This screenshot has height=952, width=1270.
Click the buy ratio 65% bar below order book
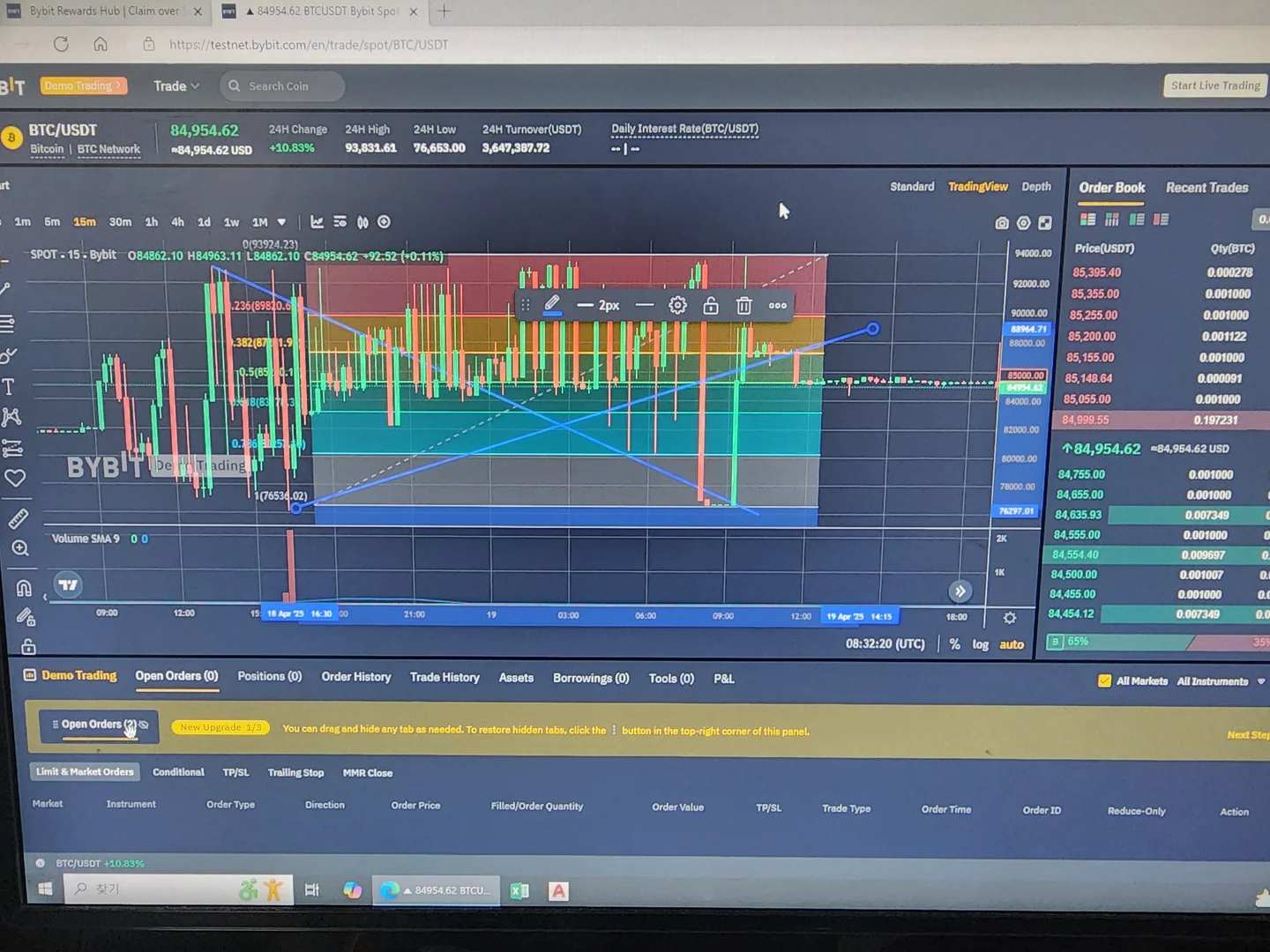tap(1120, 642)
